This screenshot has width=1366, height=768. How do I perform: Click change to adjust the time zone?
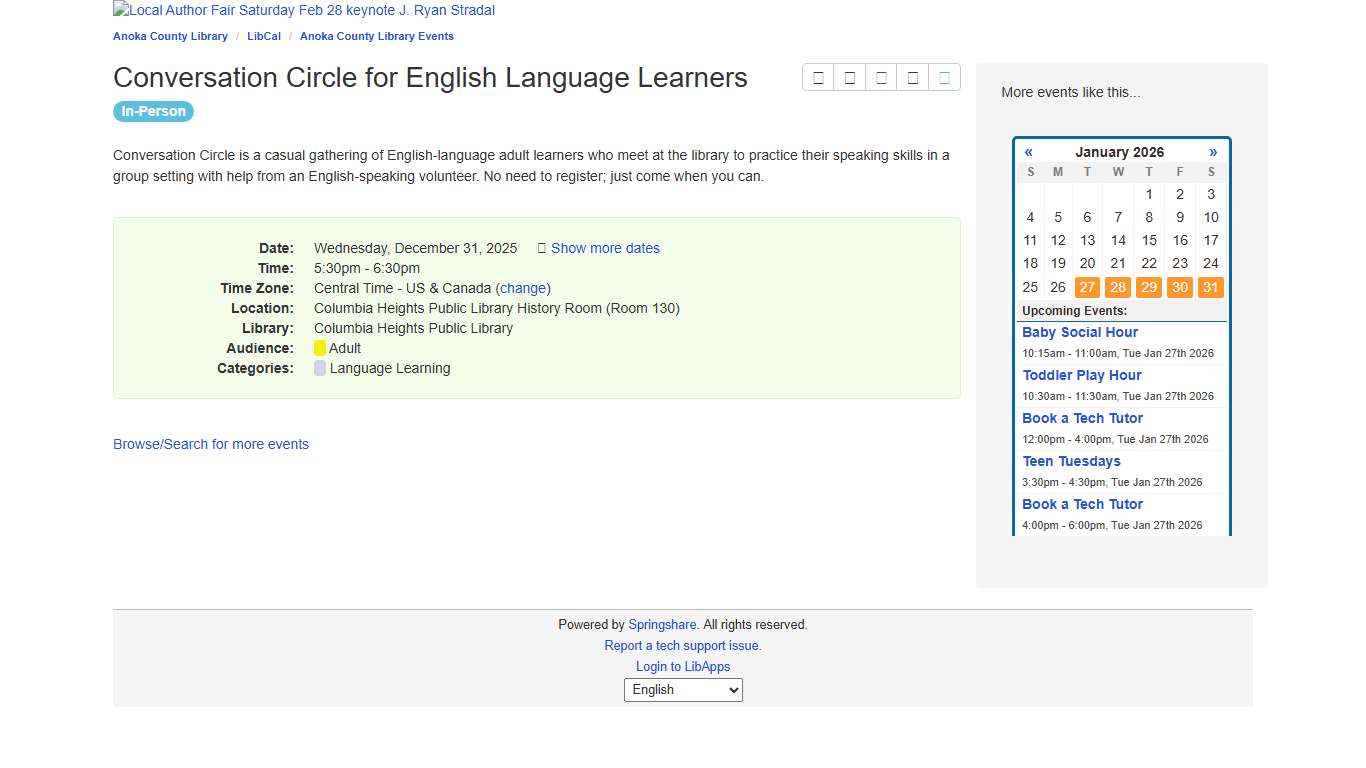pos(523,288)
